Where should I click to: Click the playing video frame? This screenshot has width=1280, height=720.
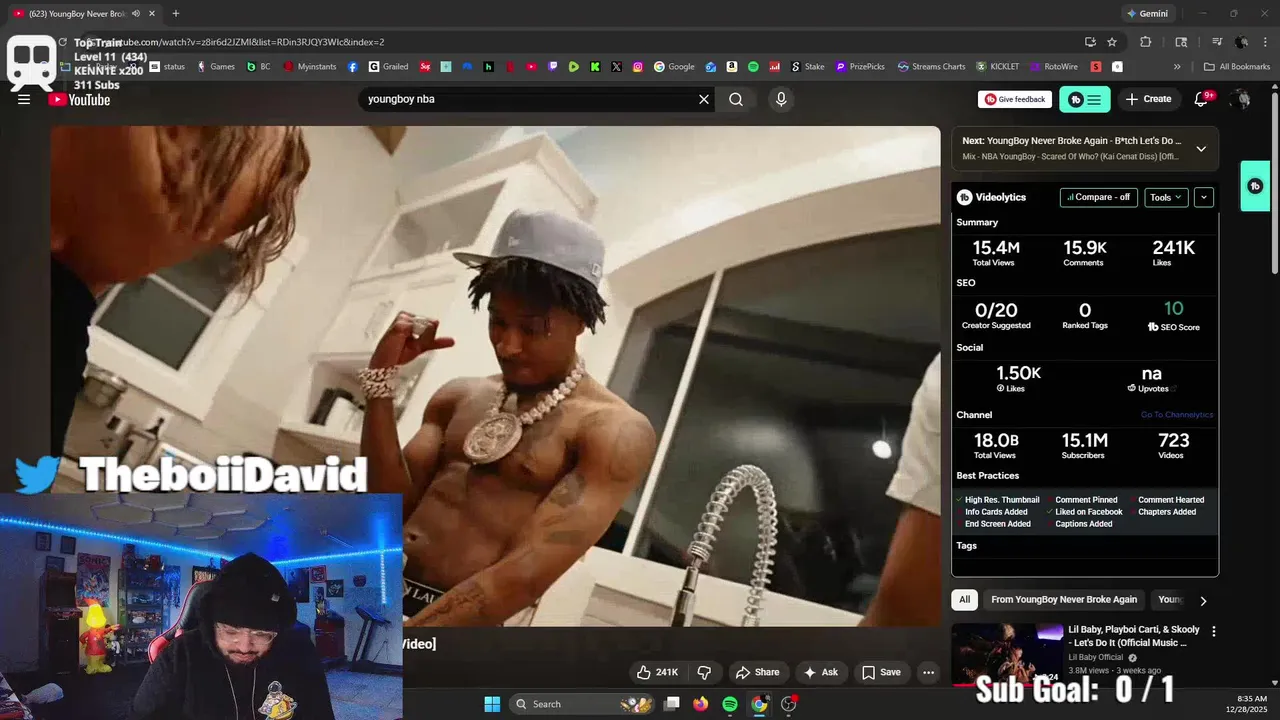pyautogui.click(x=496, y=376)
